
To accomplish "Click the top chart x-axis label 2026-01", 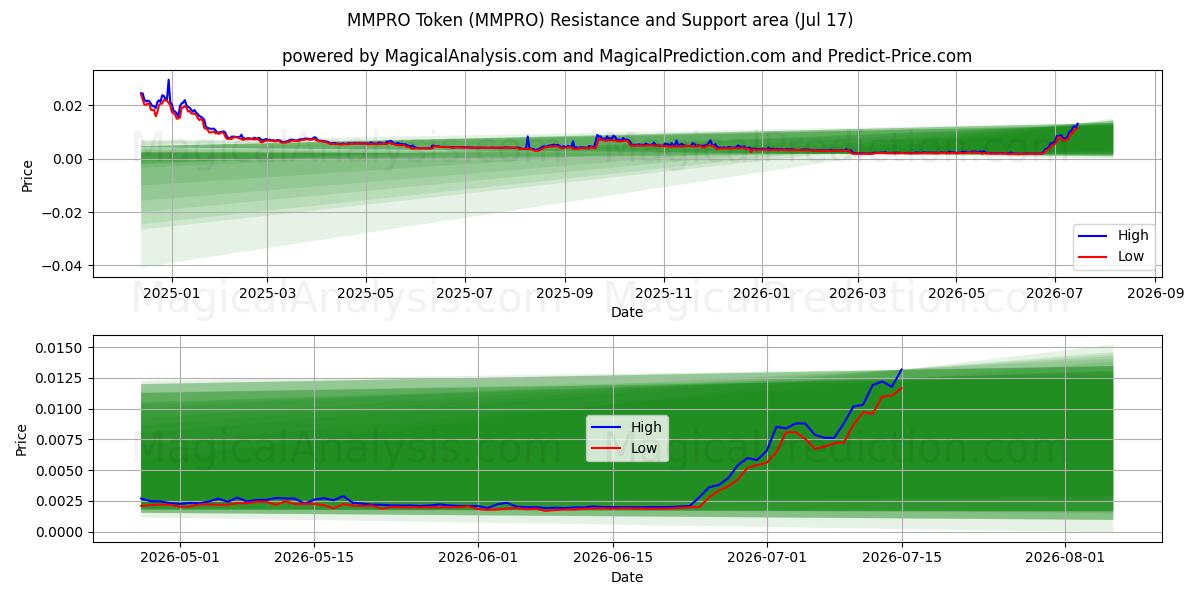I will (761, 294).
